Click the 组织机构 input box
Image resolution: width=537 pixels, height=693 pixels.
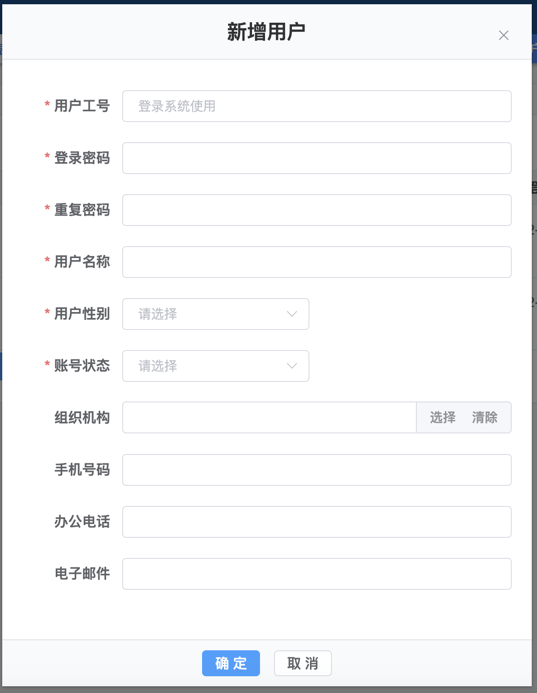point(269,418)
